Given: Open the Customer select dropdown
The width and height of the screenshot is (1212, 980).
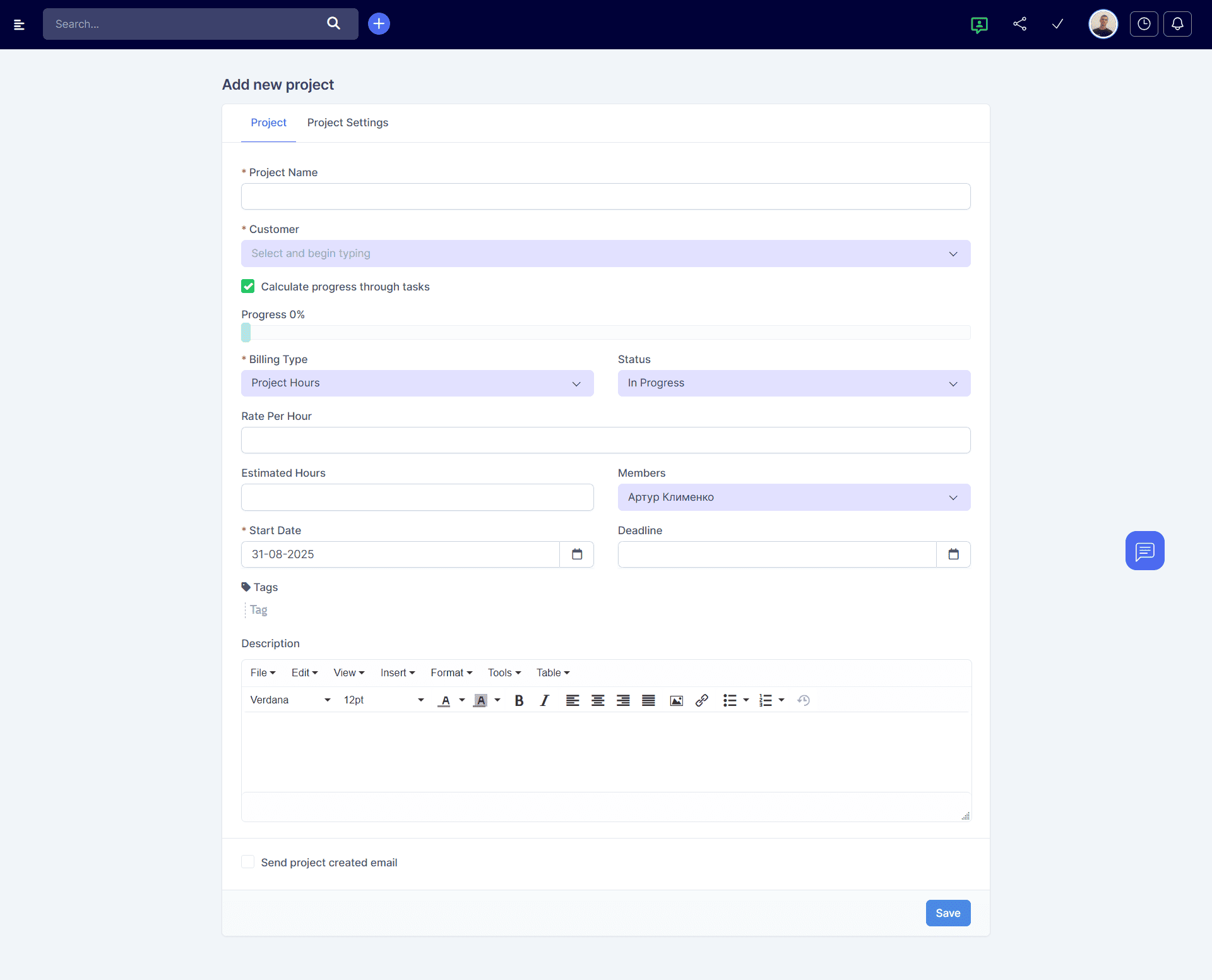Looking at the screenshot, I should tap(605, 253).
